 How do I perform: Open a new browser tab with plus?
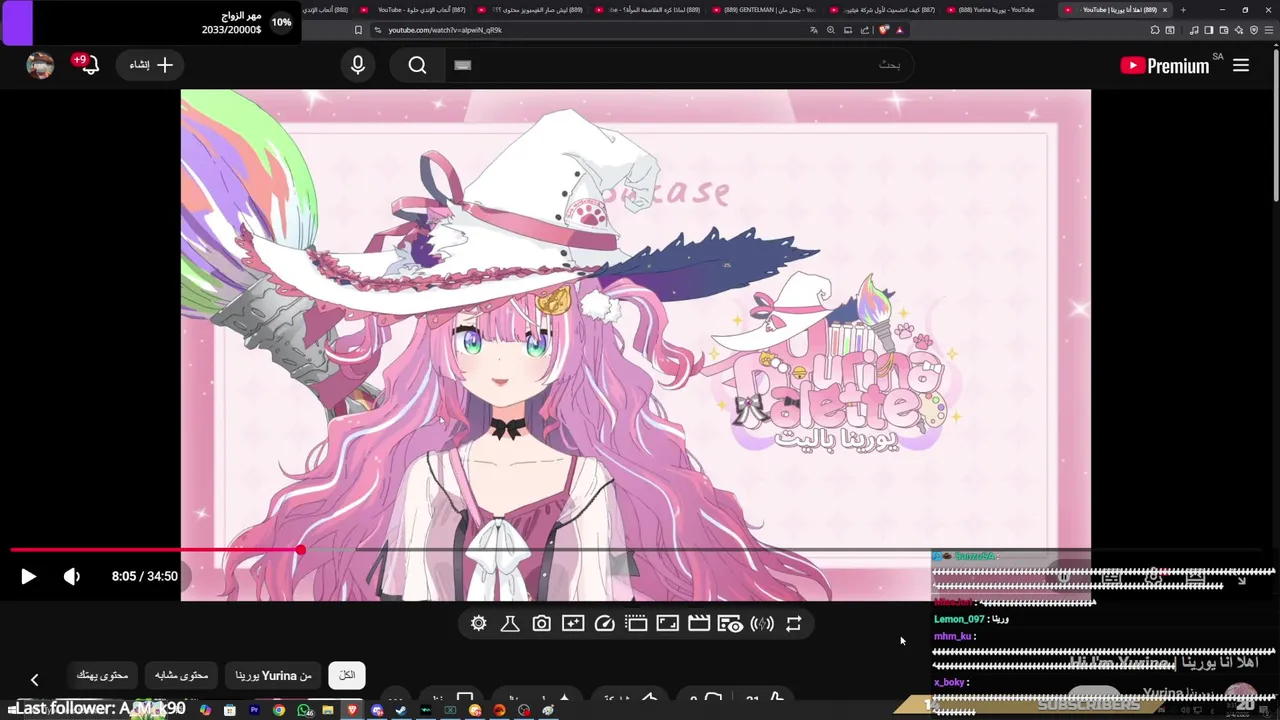[1183, 10]
